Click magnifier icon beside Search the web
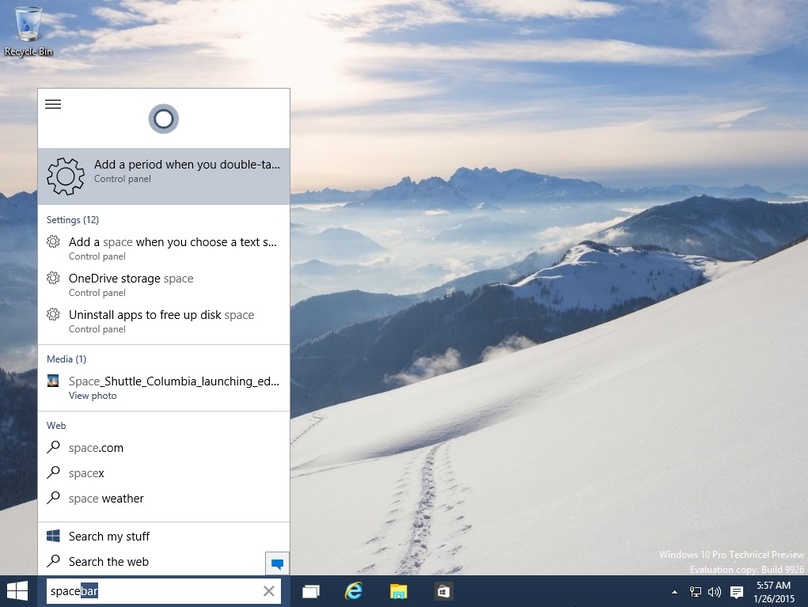Screen dimensions: 808x607 tap(53, 561)
